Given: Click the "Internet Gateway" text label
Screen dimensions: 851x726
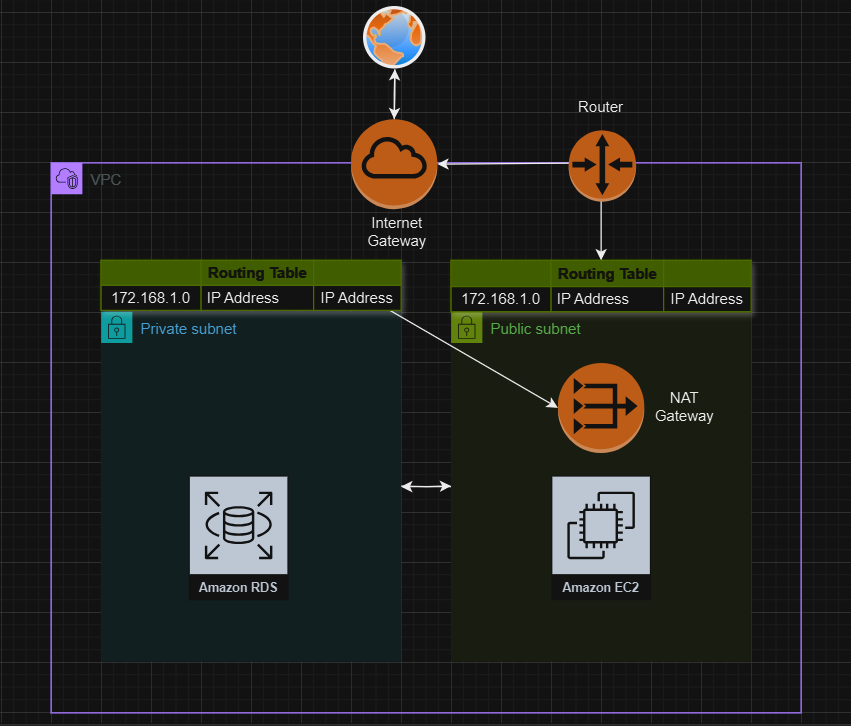Looking at the screenshot, I should 396,232.
